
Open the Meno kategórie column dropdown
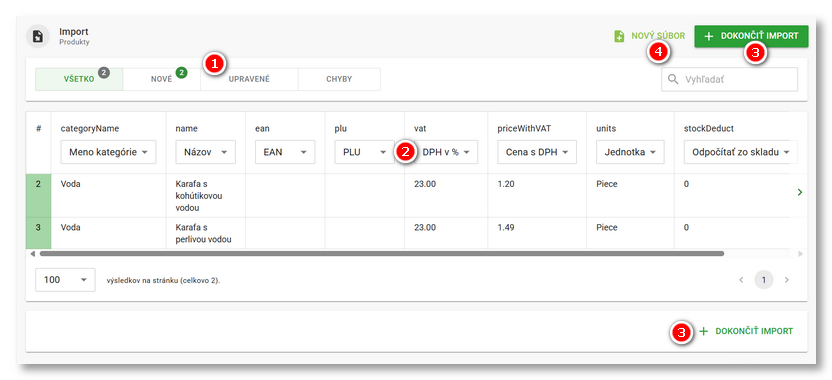tap(108, 152)
